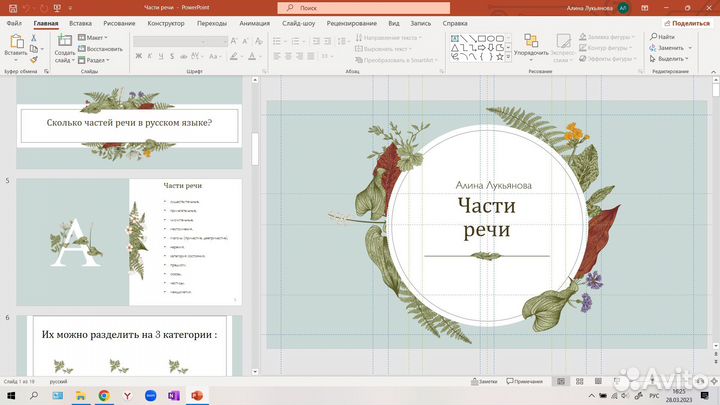The image size is (720, 405).
Task: Click the Arrange (Упорядочить) icon
Action: pyautogui.click(x=531, y=40)
